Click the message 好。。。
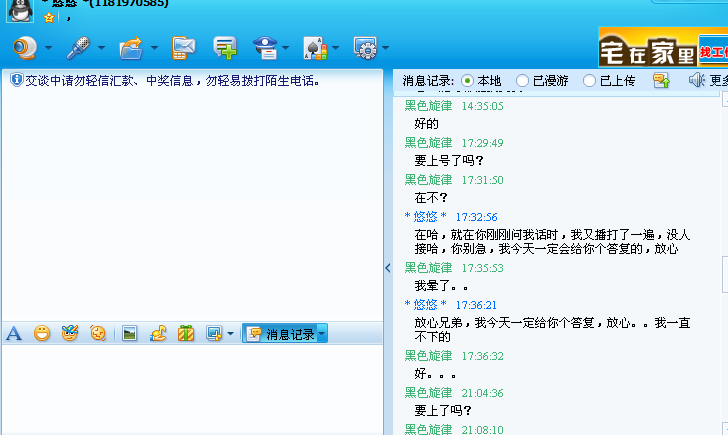This screenshot has width=728, height=435. pos(435,374)
